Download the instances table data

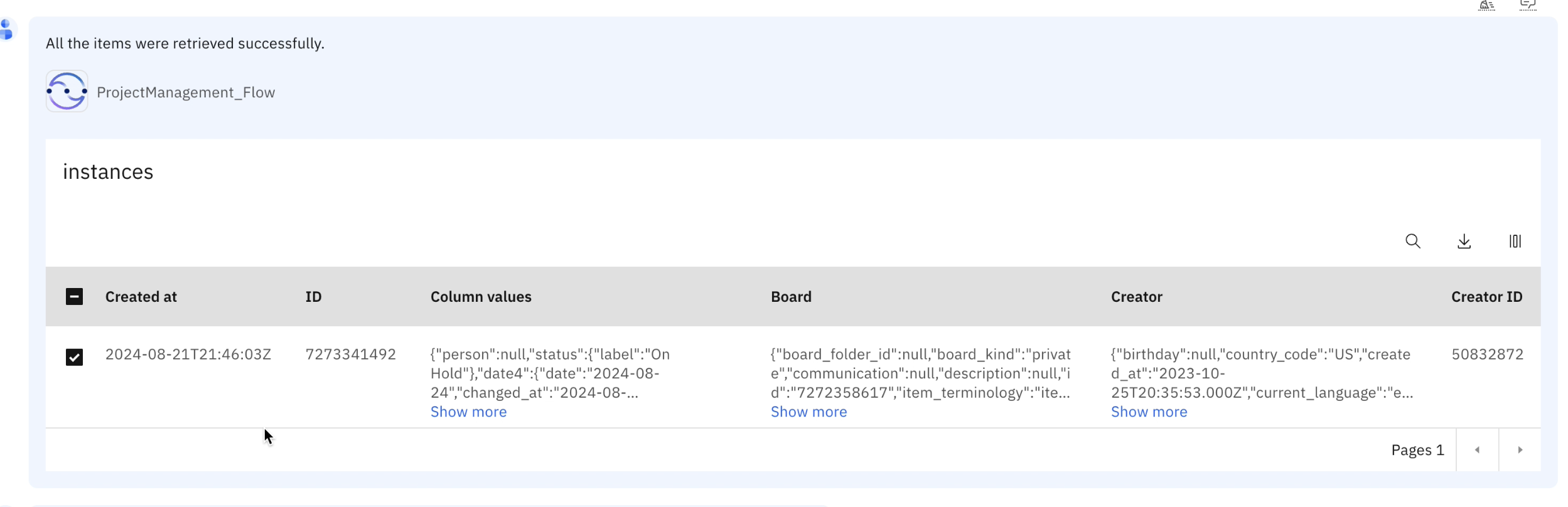1464,242
